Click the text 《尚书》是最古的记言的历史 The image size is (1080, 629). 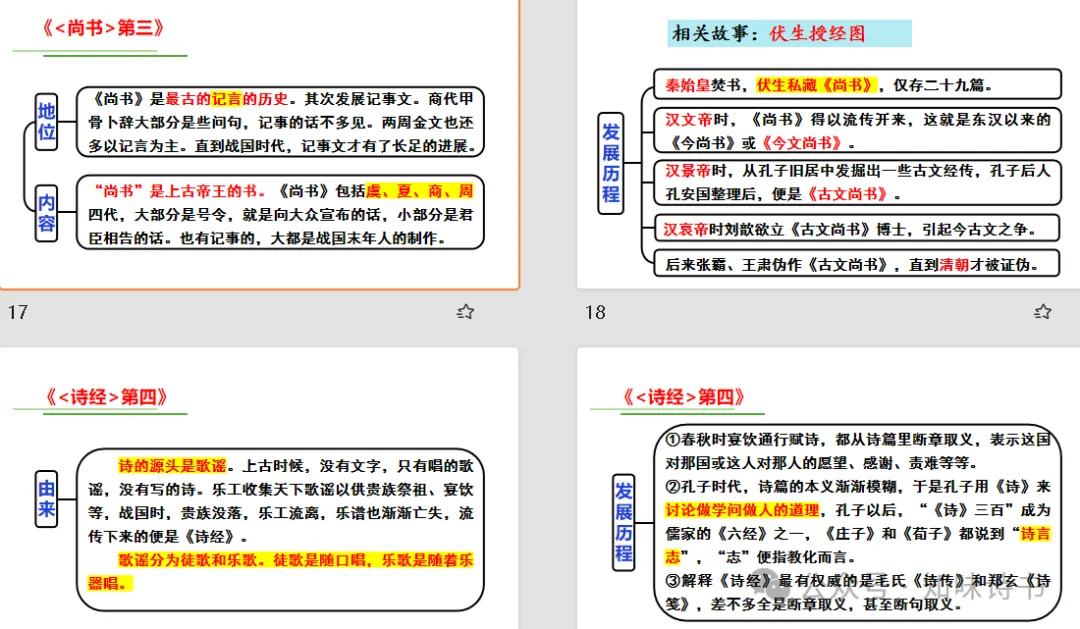[189, 99]
